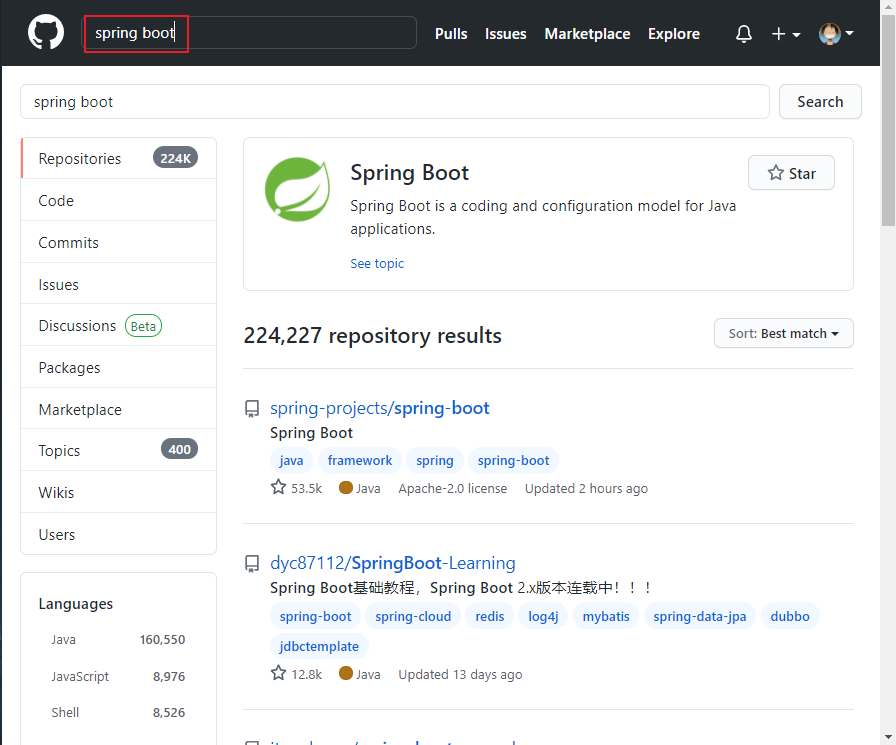This screenshot has height=745, width=896.
Task: Click the Search button
Action: (x=820, y=102)
